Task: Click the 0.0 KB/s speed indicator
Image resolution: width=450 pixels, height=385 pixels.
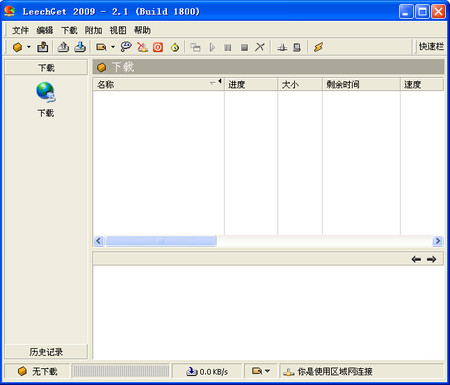Action: click(x=207, y=371)
